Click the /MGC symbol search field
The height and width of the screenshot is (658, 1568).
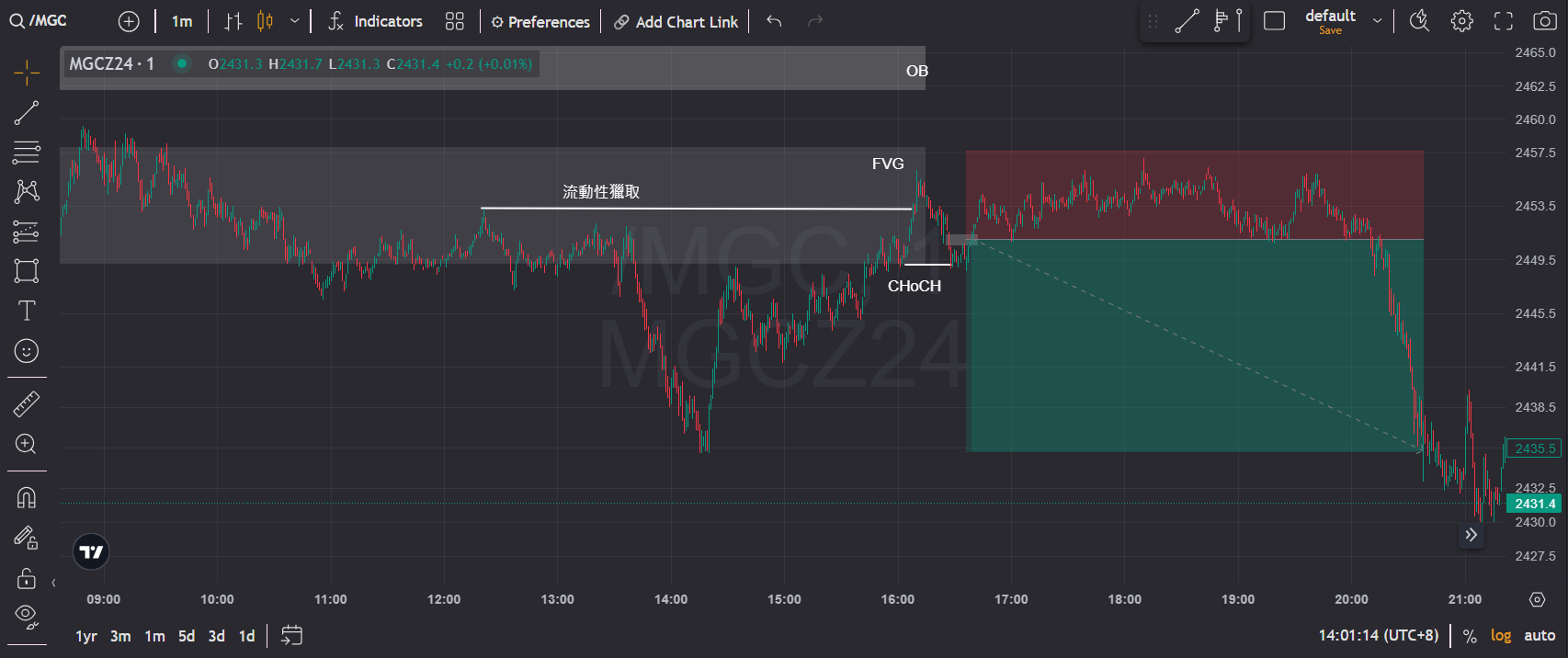40,20
